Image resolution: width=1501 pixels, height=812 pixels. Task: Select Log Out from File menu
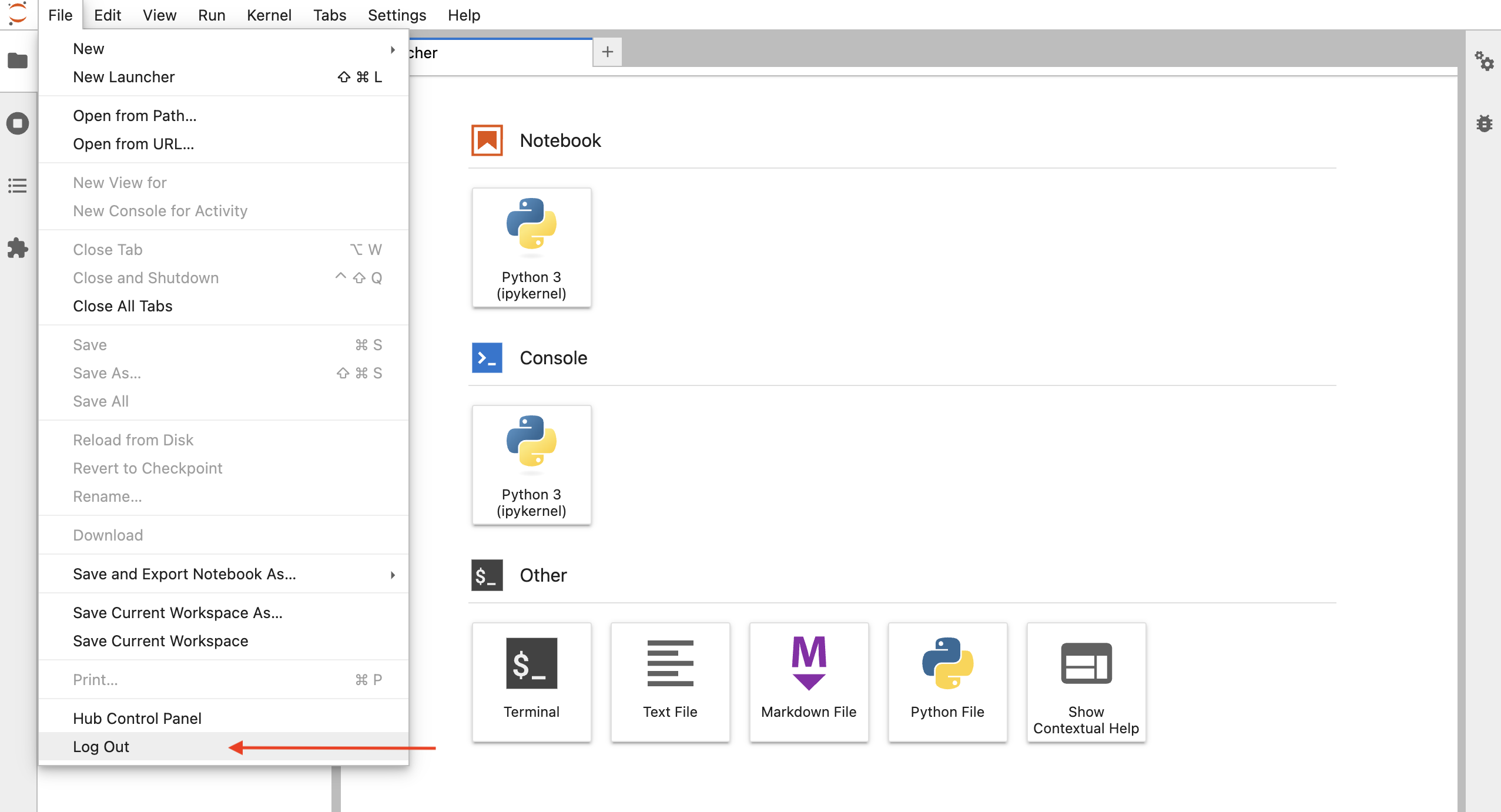[x=101, y=747]
